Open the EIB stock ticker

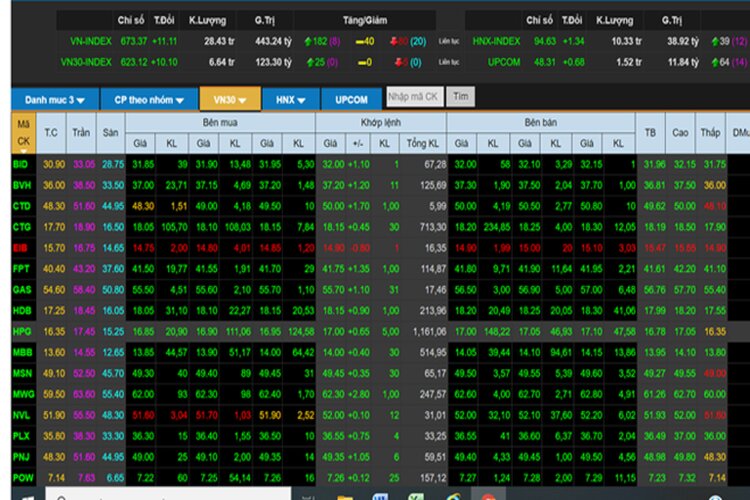click(x=20, y=248)
